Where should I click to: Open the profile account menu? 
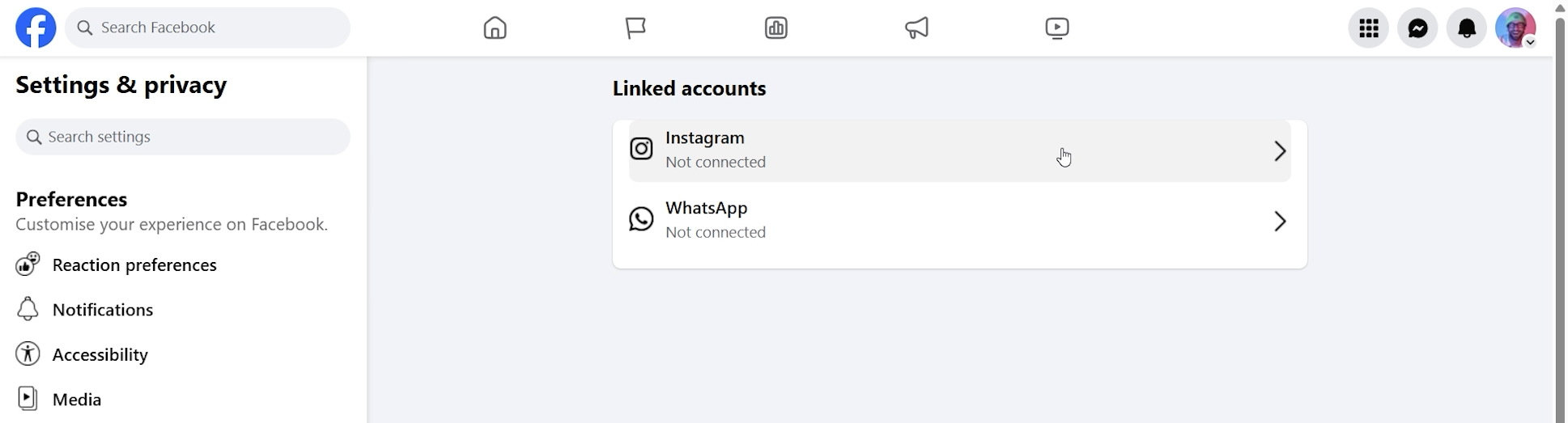(1515, 28)
